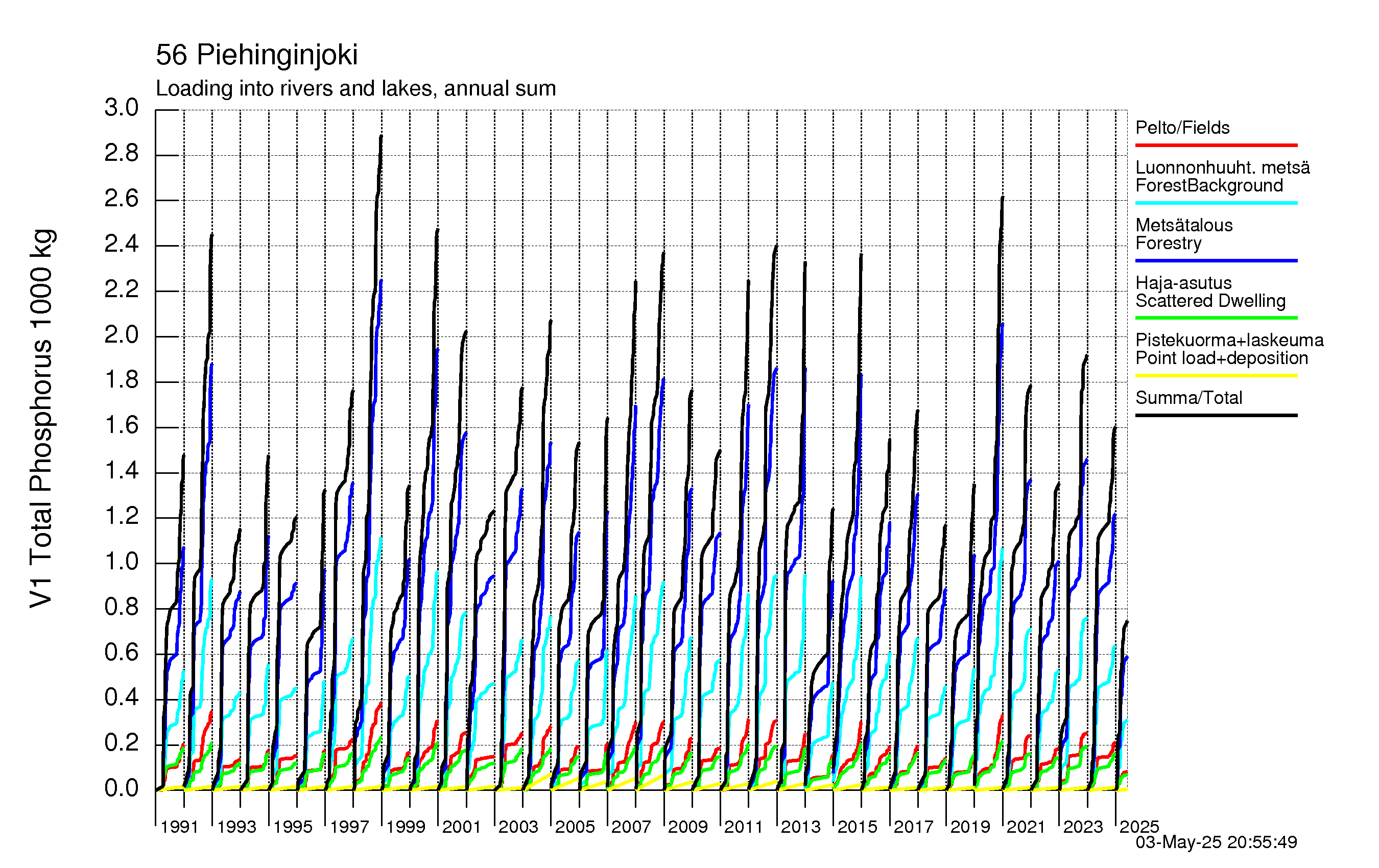Click the timestamp '03-May-25 20:55:49'
The width and height of the screenshot is (1379, 868).
coord(1217,842)
